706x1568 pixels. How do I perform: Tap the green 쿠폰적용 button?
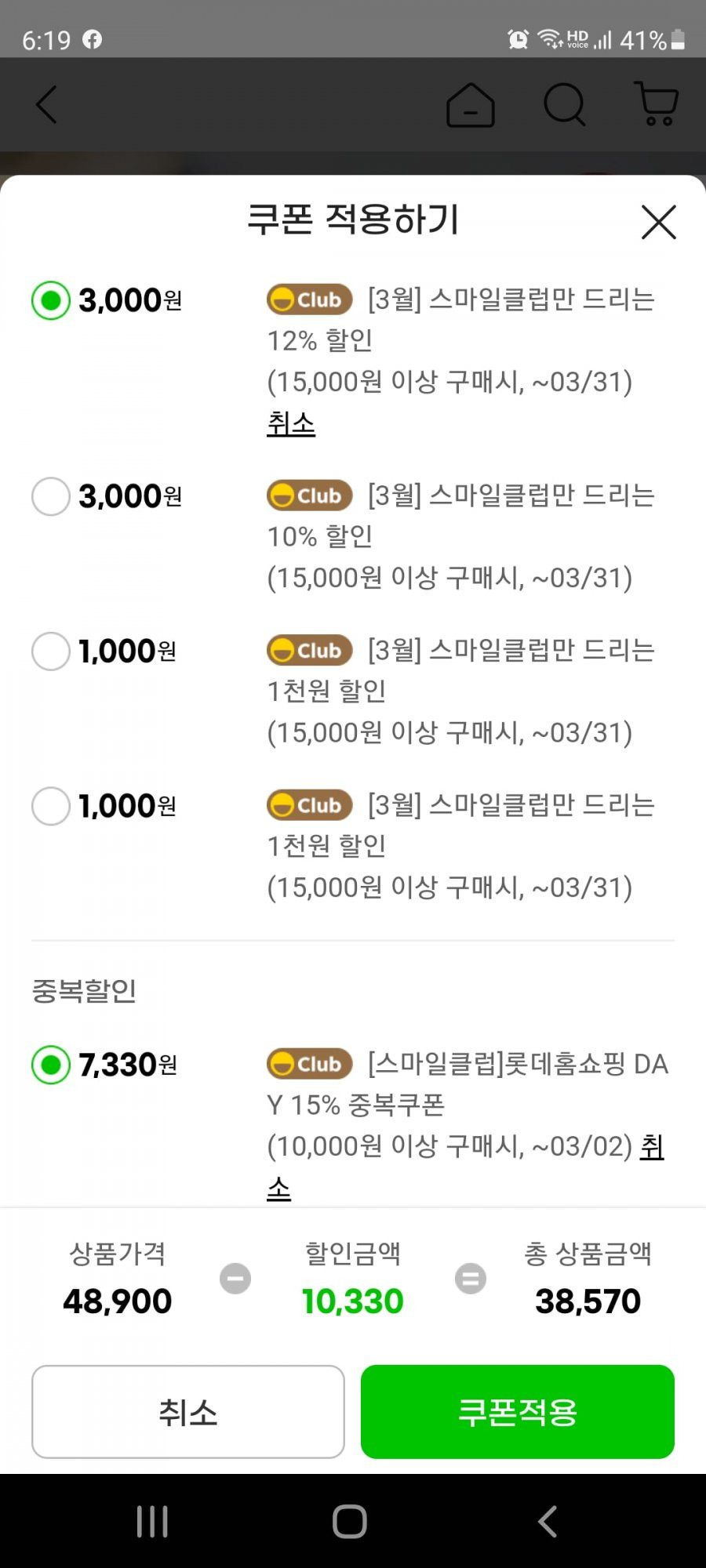518,1412
